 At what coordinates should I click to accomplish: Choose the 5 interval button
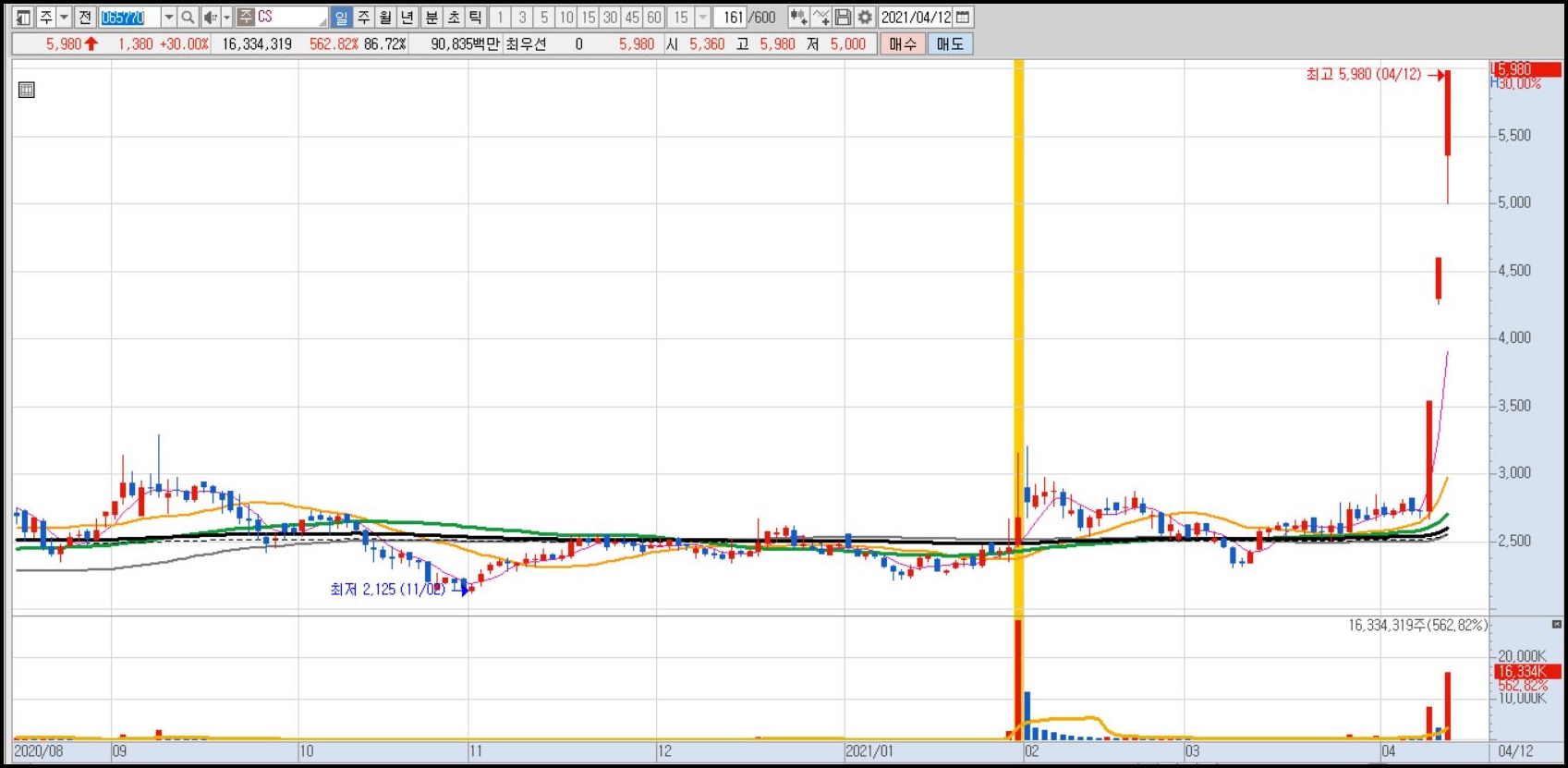(x=544, y=18)
